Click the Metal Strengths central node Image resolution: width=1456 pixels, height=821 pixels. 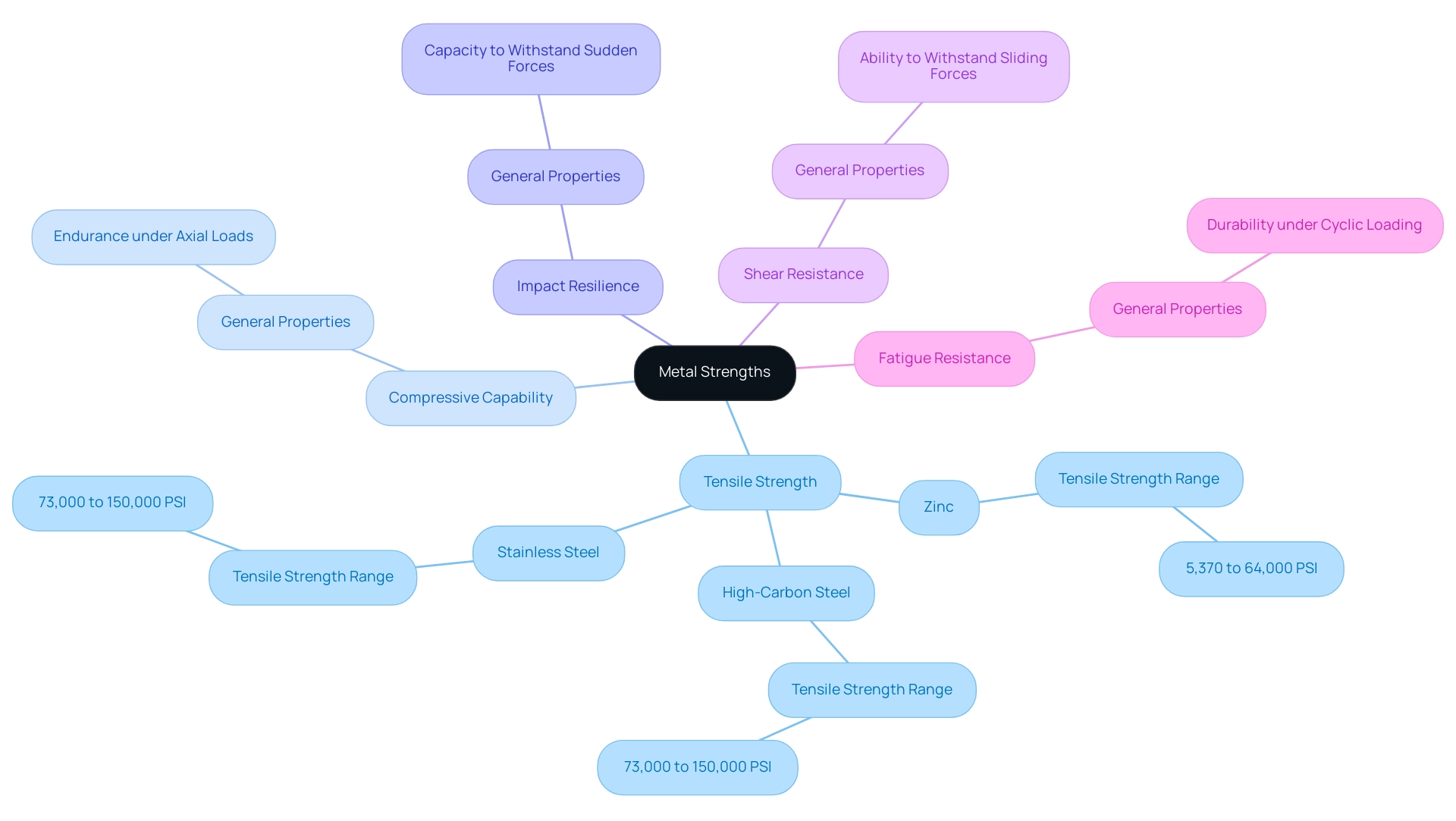713,371
